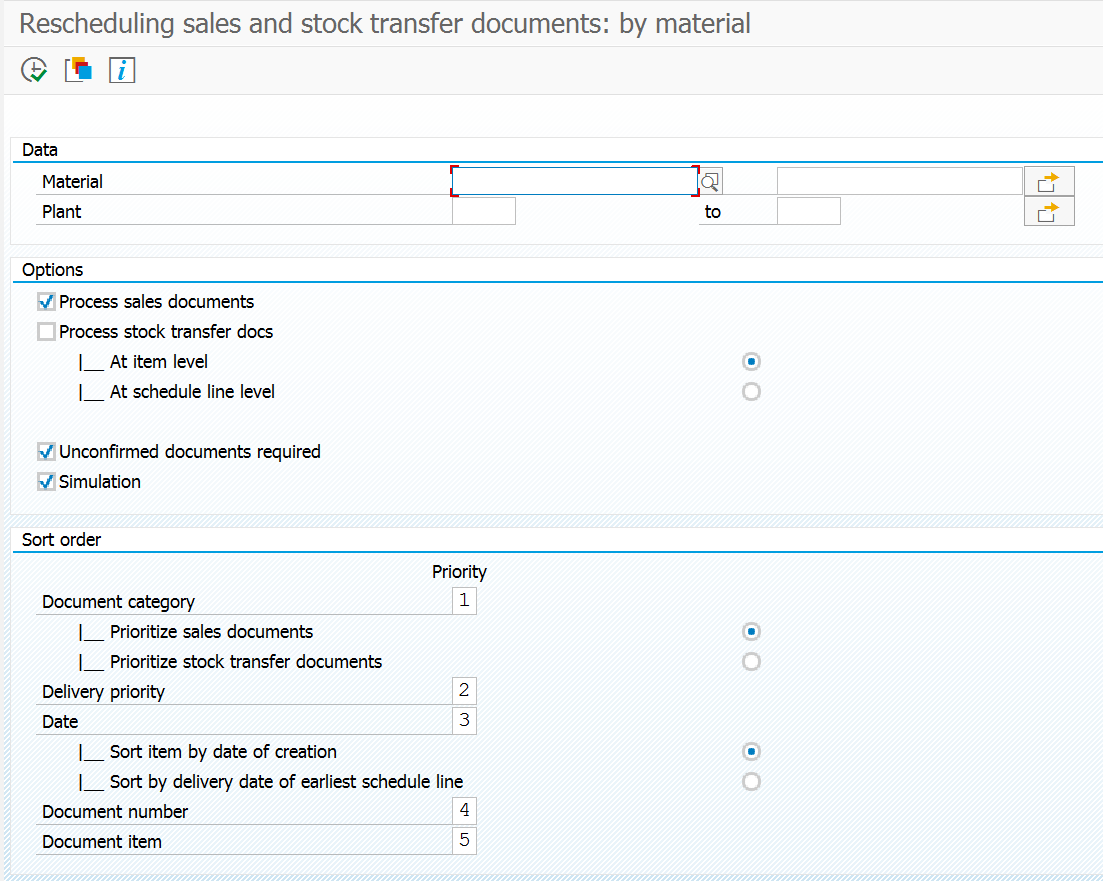Open the program Information icon

tap(122, 70)
